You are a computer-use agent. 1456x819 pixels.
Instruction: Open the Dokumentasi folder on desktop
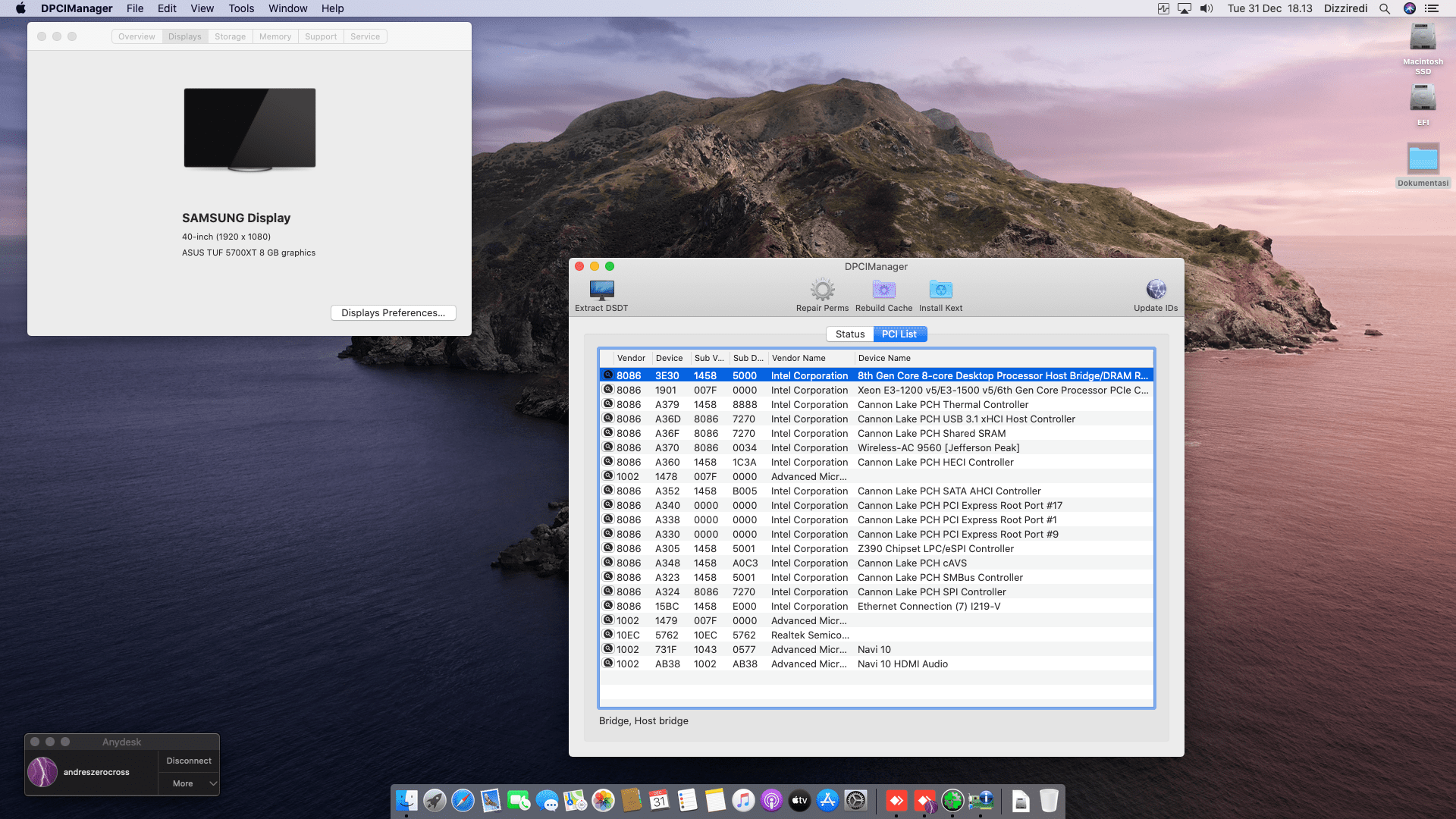pyautogui.click(x=1423, y=160)
